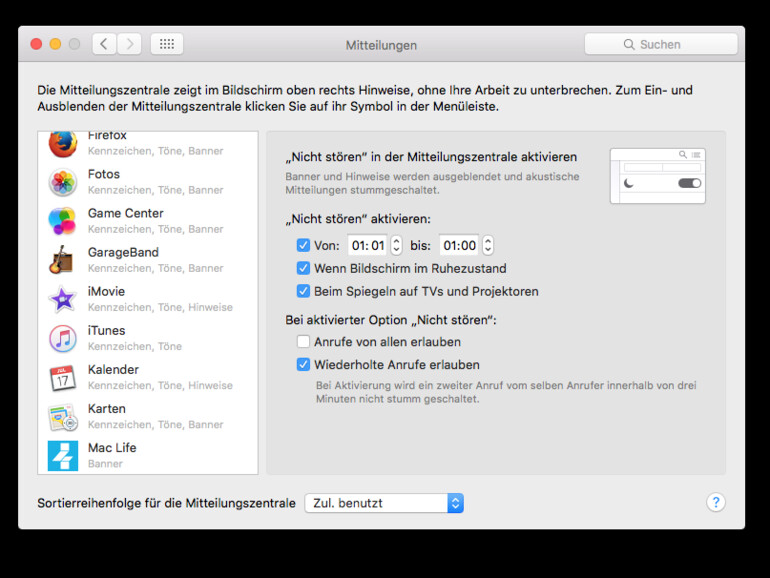770x578 pixels.
Task: Select the Game Center row label
Action: coord(126,213)
